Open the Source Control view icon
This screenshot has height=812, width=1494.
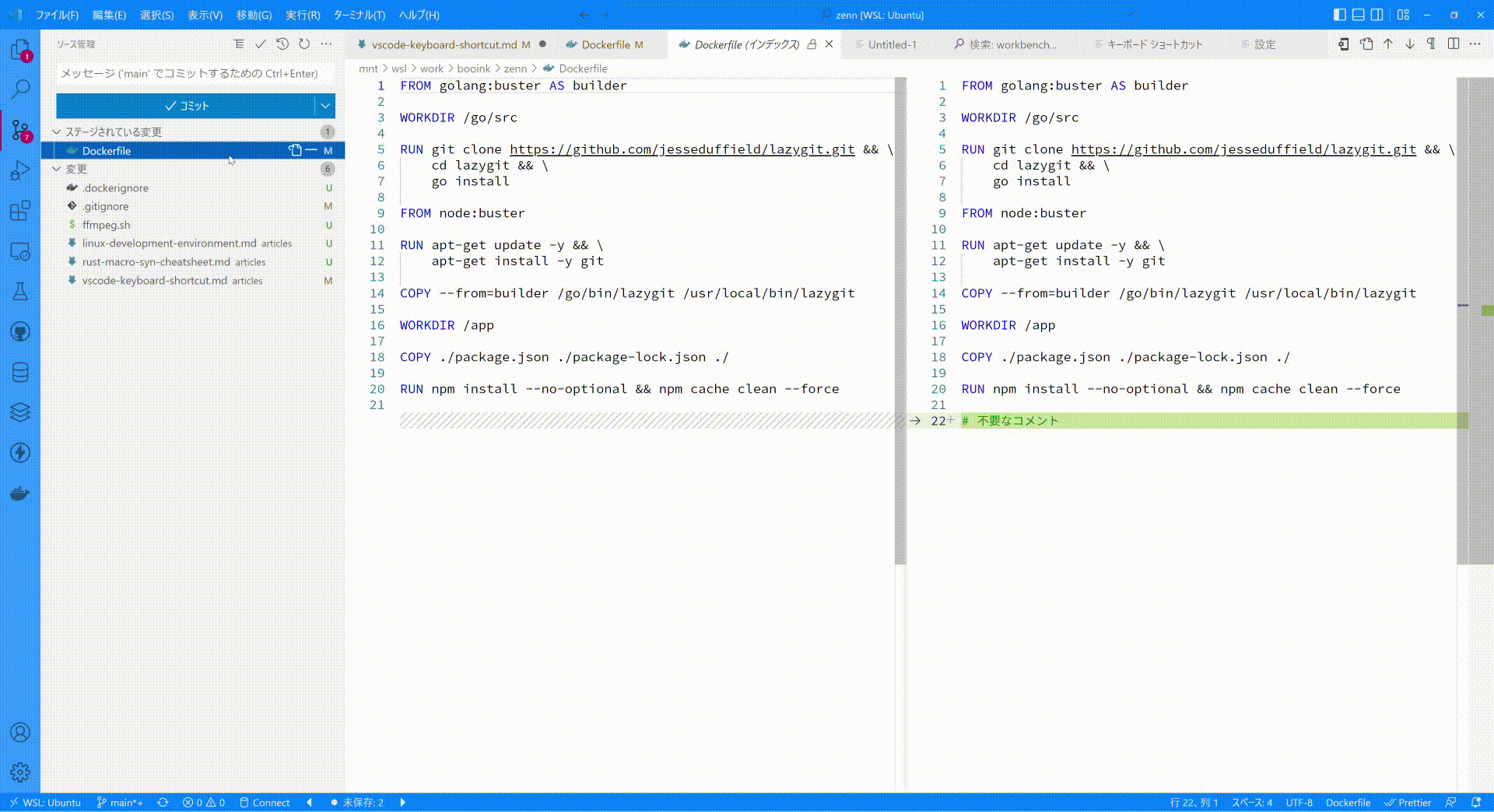pos(20,130)
